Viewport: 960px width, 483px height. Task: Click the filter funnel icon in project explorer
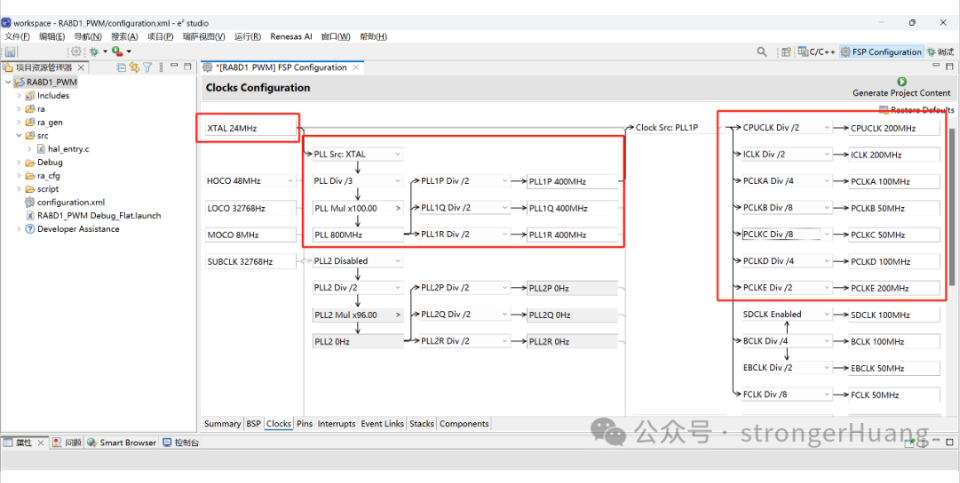(148, 67)
